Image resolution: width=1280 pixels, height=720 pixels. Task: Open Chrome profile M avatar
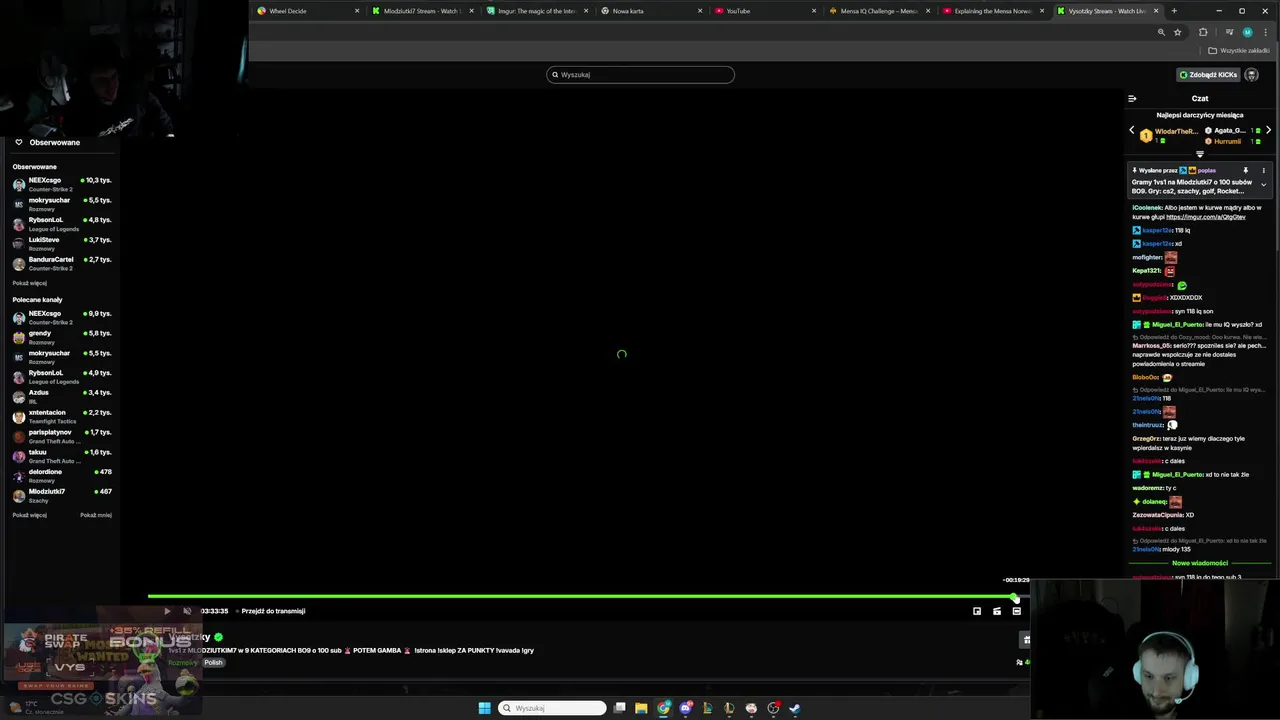pyautogui.click(x=1247, y=32)
